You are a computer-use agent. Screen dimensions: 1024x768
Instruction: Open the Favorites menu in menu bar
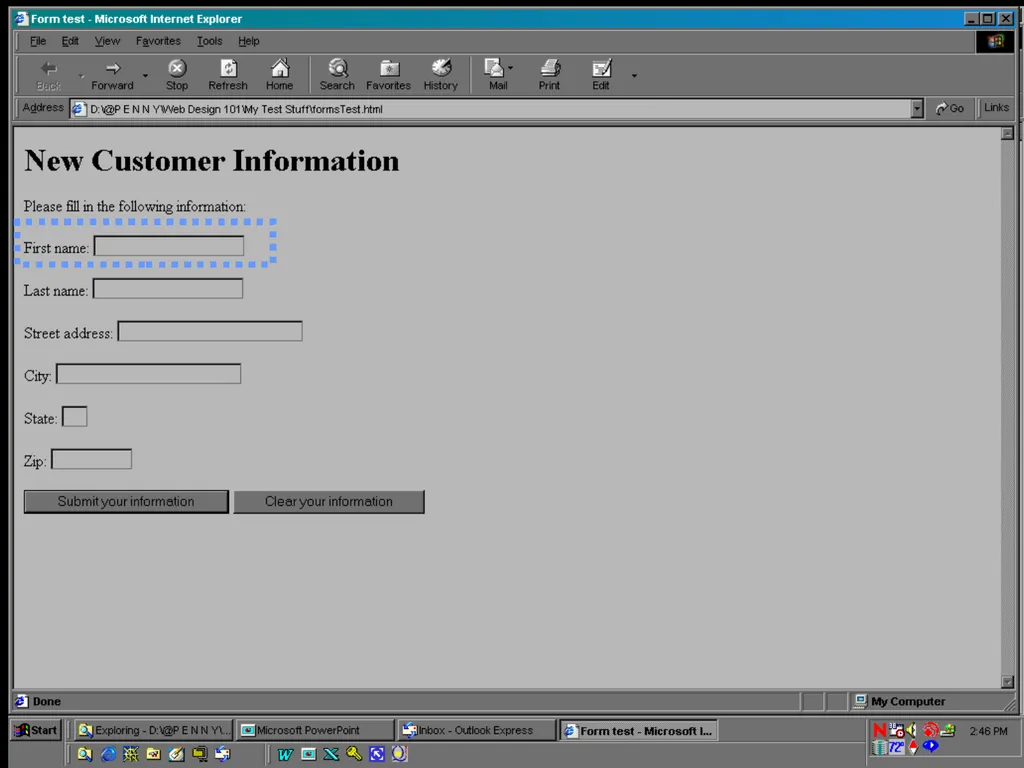(x=158, y=41)
